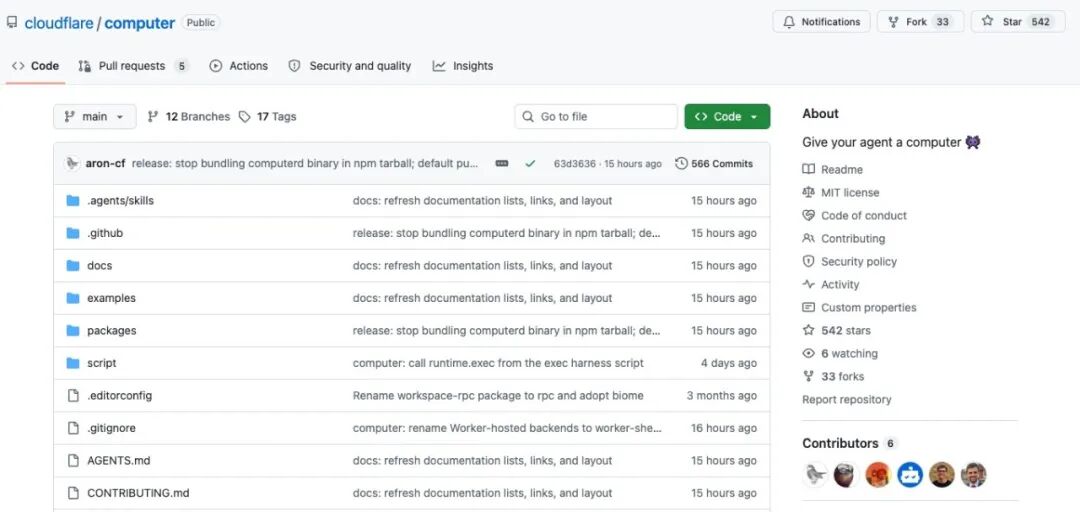Click folder icon next to script
The height and width of the screenshot is (512, 1080).
click(x=73, y=363)
